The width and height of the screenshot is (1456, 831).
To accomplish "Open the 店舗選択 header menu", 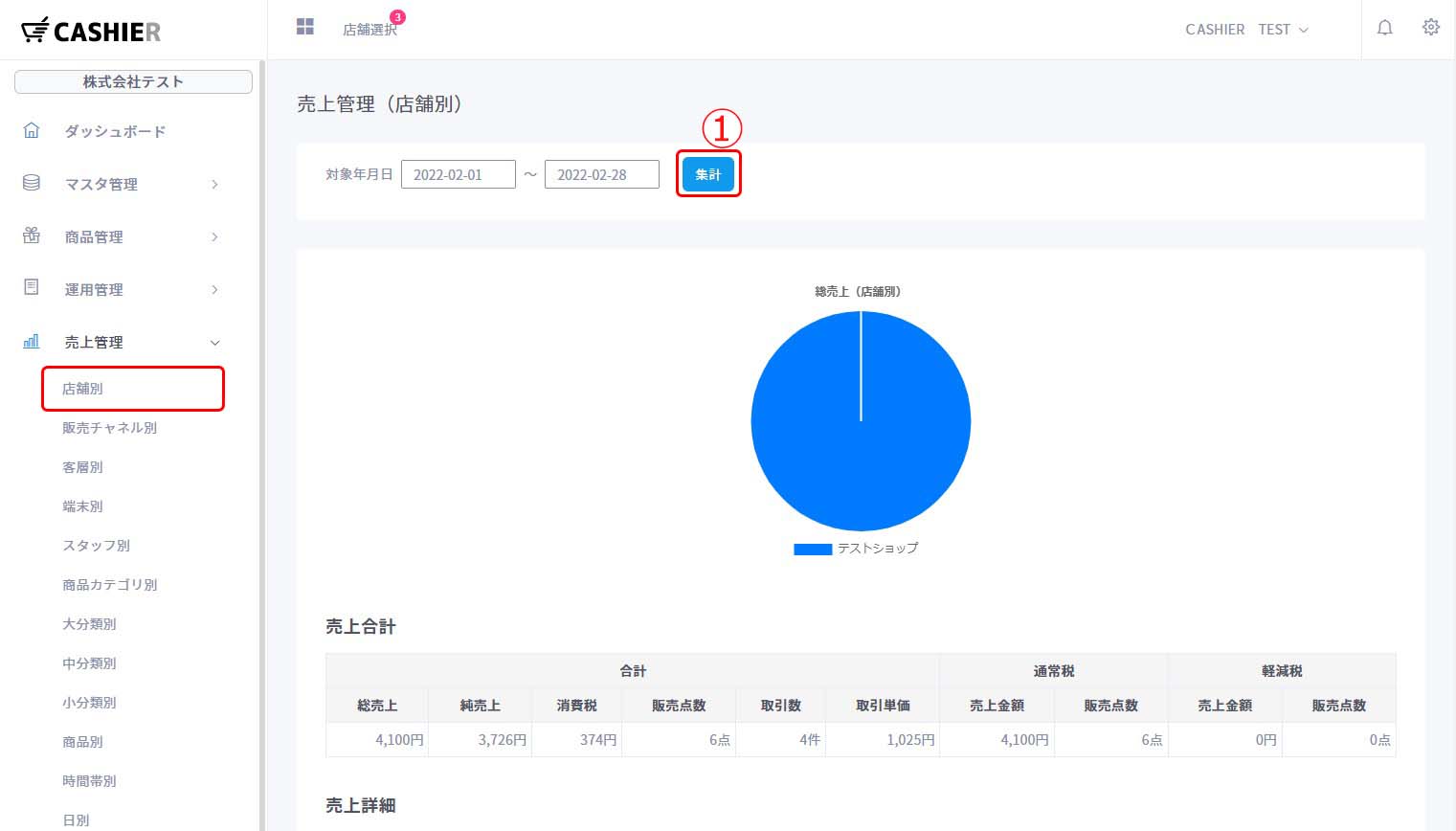I will (370, 30).
